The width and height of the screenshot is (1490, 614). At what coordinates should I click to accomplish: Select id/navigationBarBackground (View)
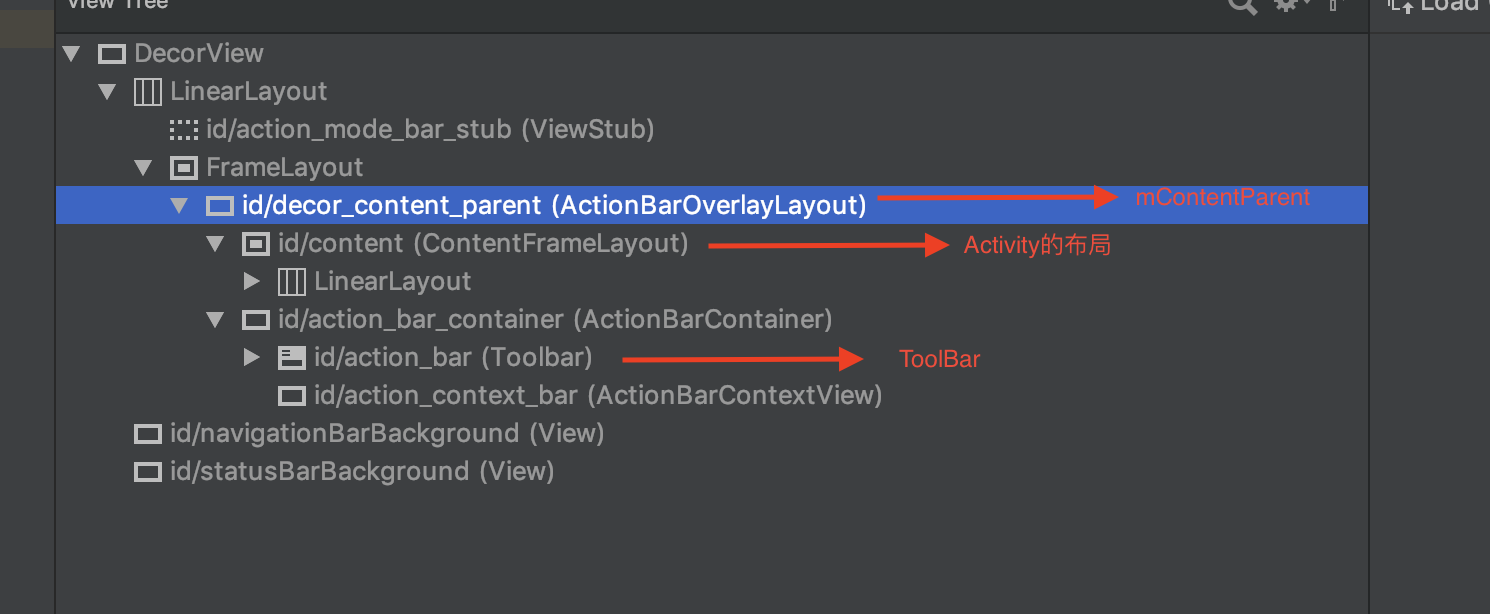click(386, 434)
